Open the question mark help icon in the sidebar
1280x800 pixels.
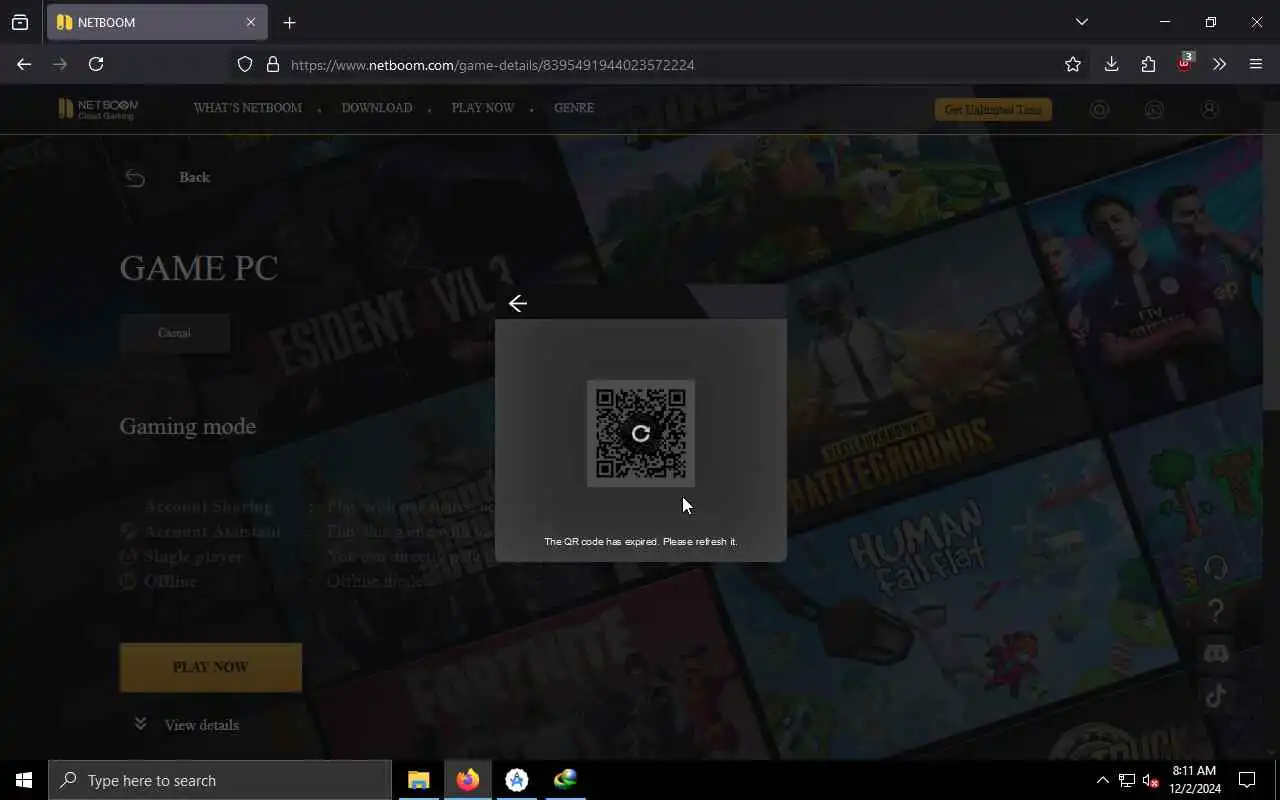[1216, 610]
